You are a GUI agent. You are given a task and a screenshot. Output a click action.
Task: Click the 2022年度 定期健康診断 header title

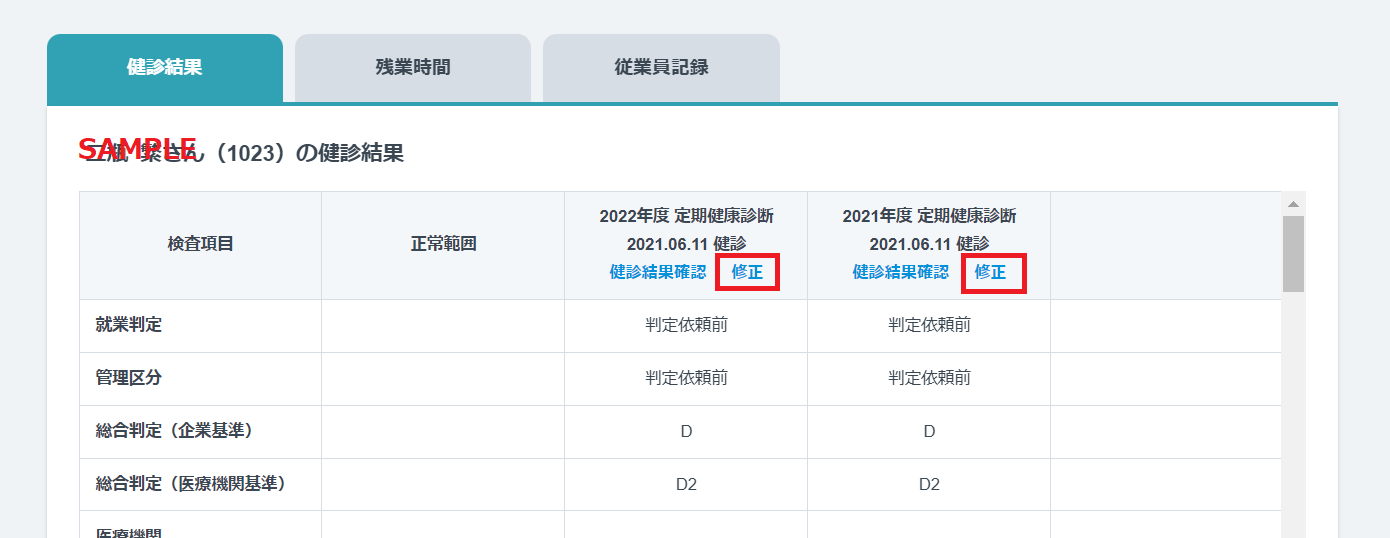click(686, 216)
